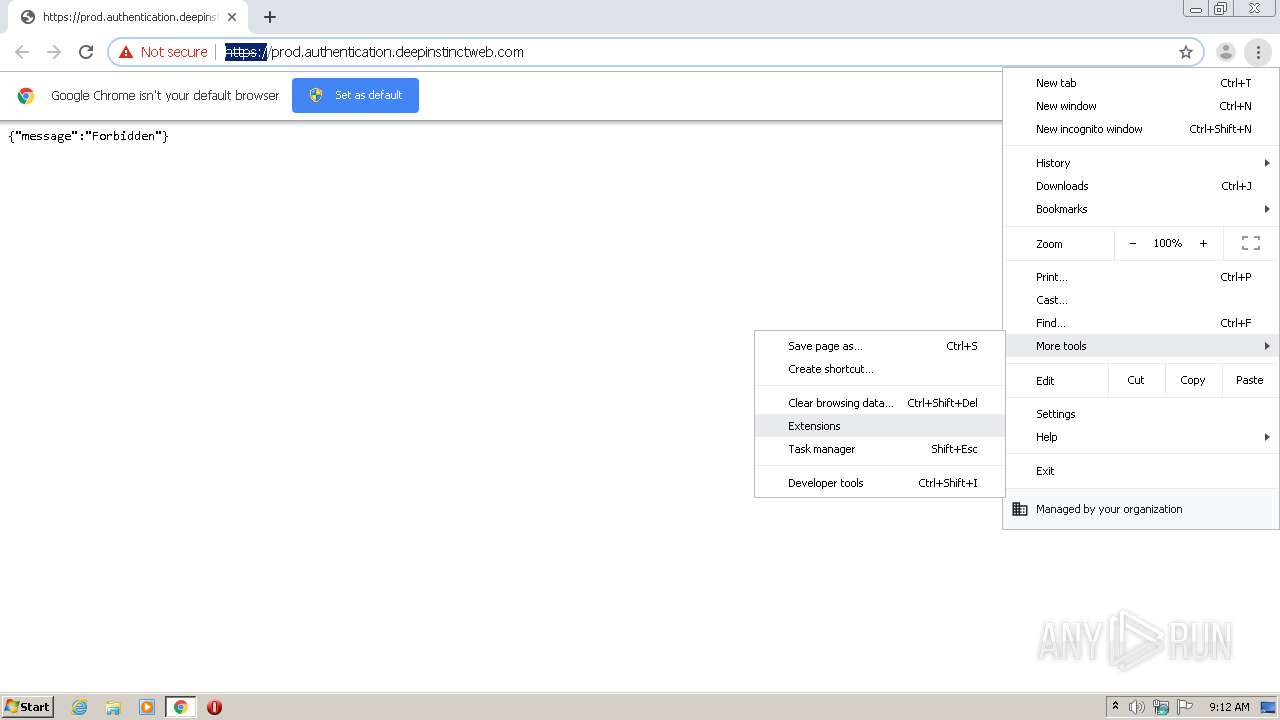This screenshot has height=720, width=1280.
Task: Click the Google Chrome logo in the infobar
Action: [x=26, y=95]
